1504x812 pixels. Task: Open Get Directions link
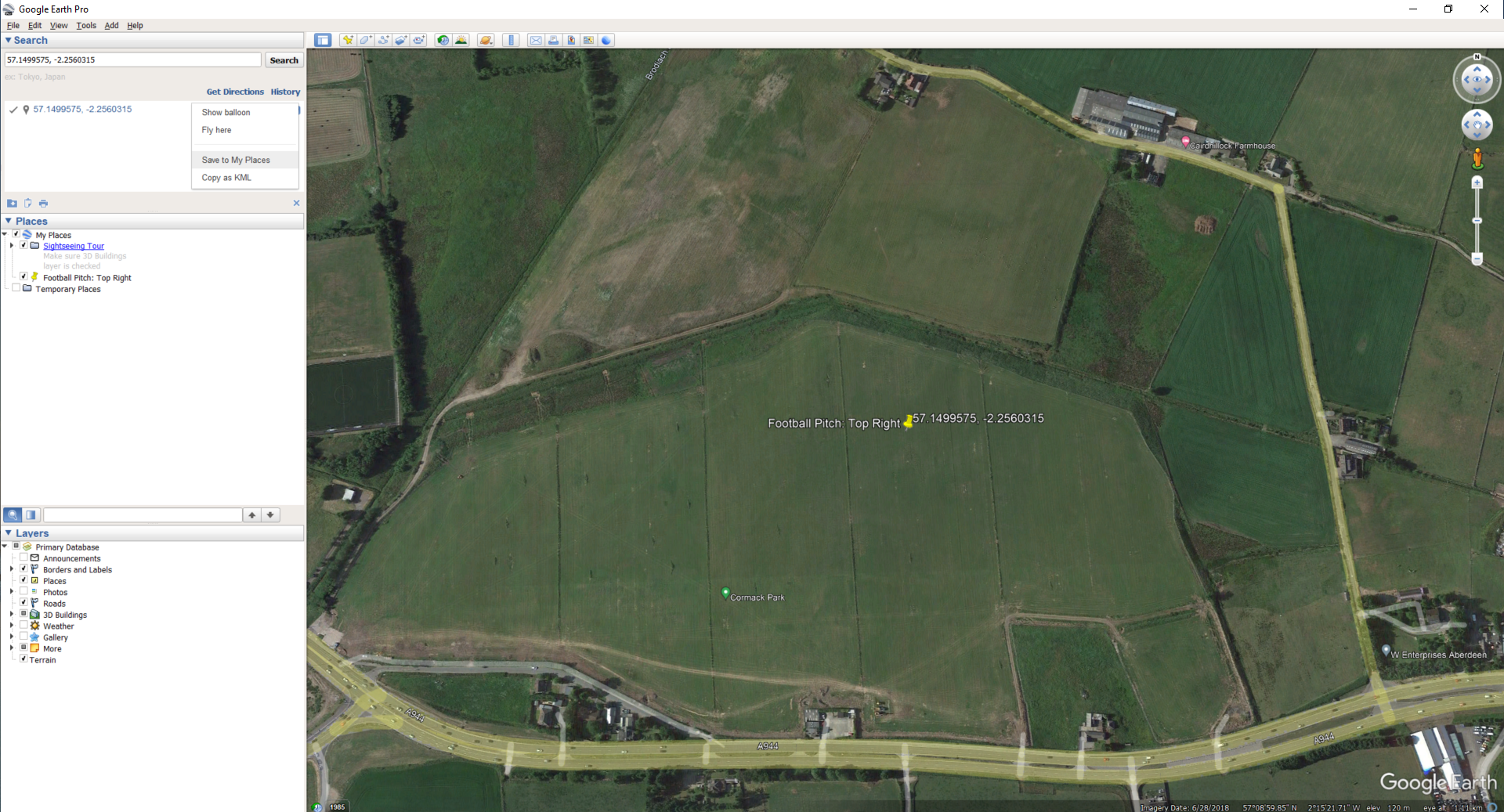click(235, 92)
